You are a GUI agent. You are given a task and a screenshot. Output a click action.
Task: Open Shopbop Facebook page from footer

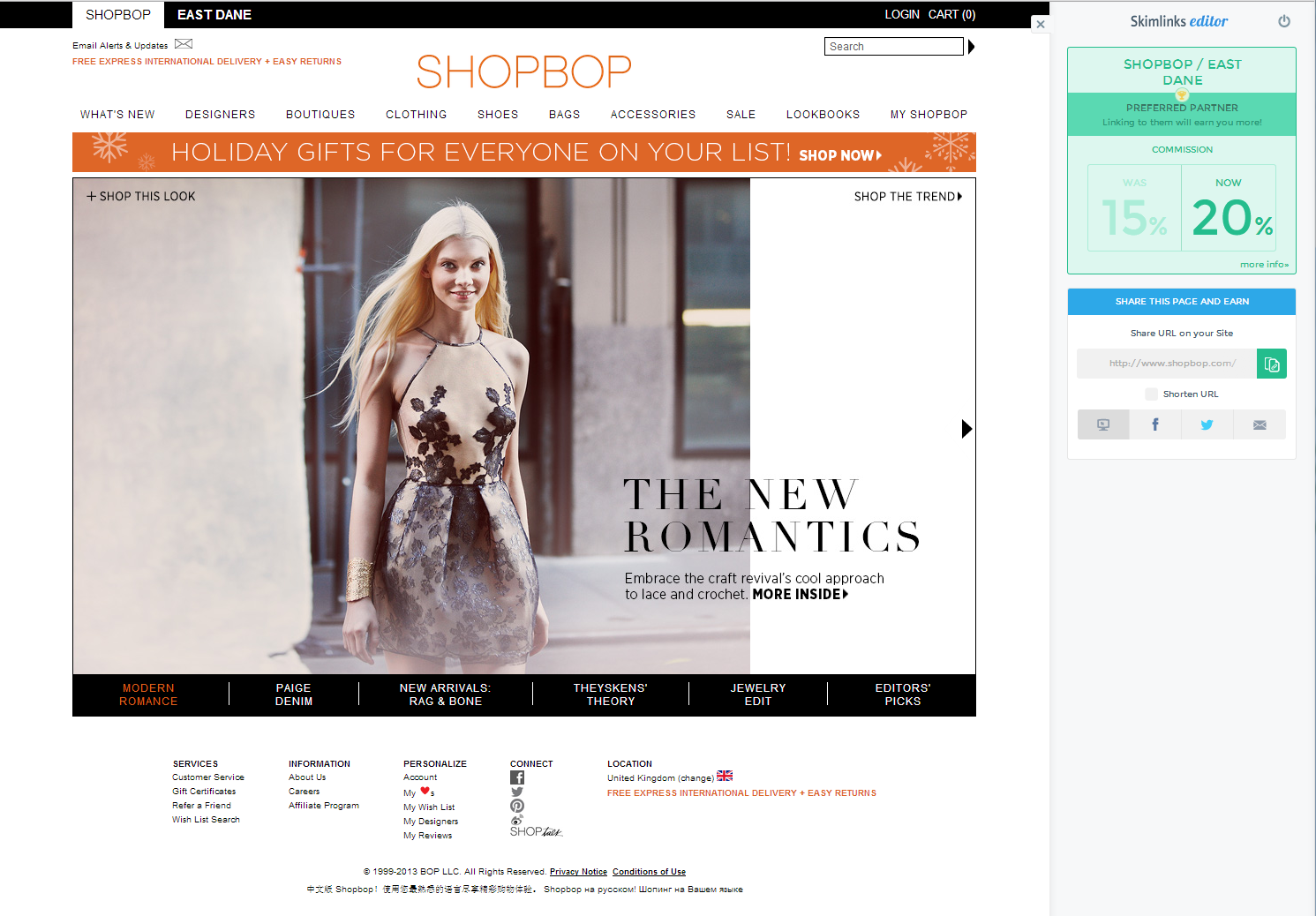pyautogui.click(x=517, y=777)
